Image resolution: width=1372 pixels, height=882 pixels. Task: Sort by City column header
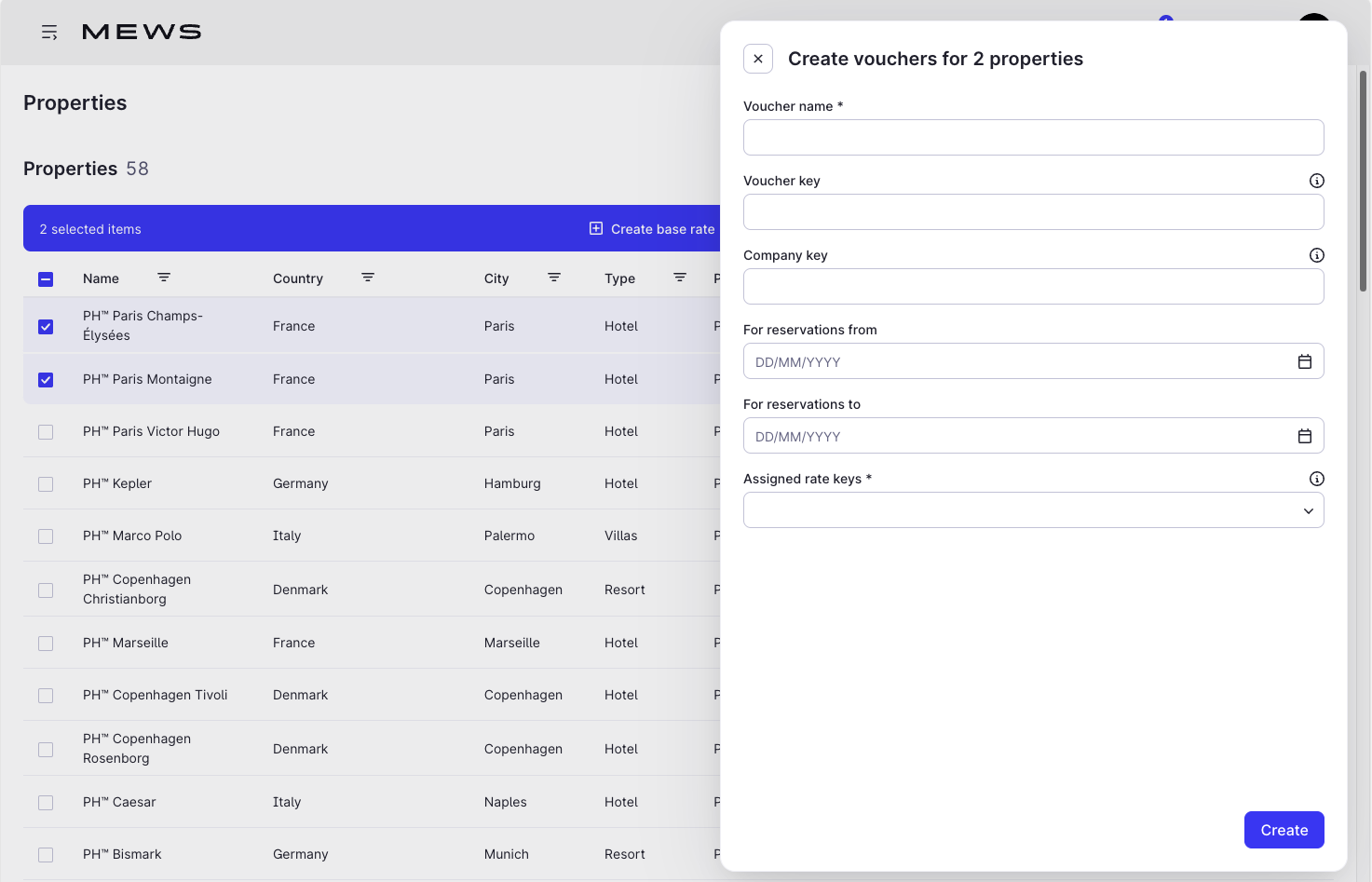496,278
